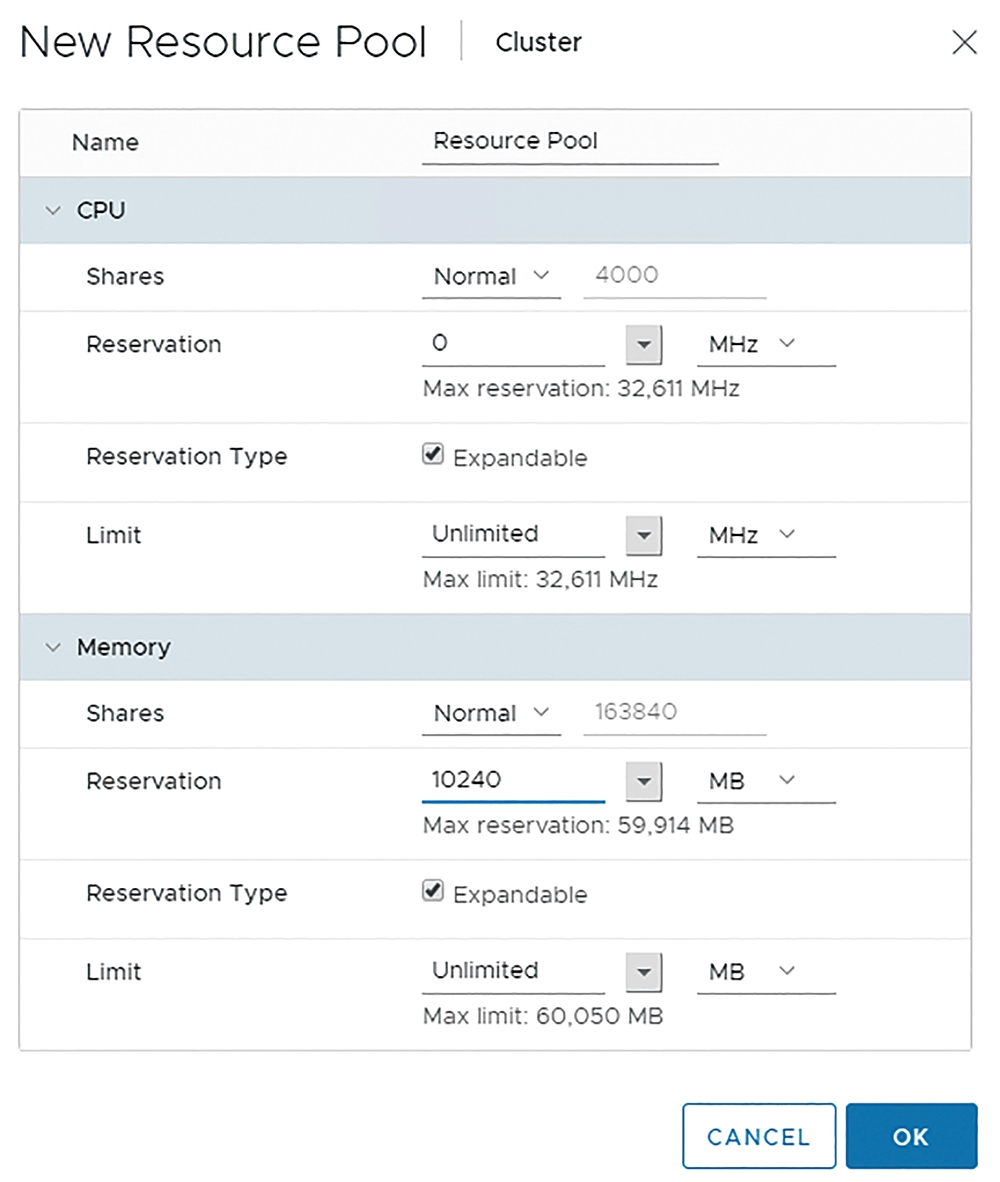This screenshot has width=1000, height=1182.
Task: Click the Memory Reservation 10240 field
Action: click(x=513, y=780)
